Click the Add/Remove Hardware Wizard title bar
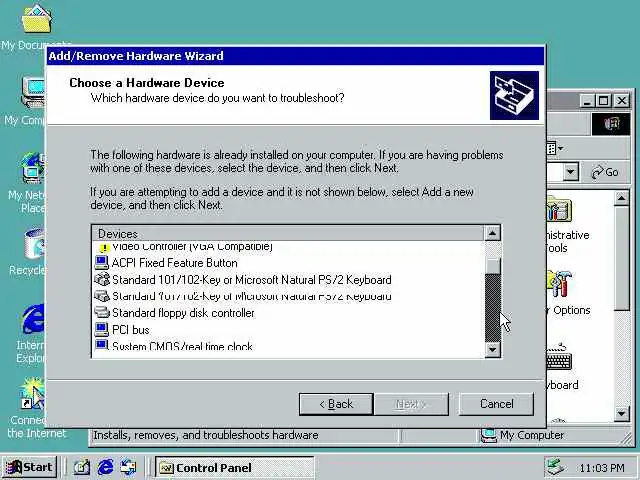The width and height of the screenshot is (640, 480). (x=296, y=56)
